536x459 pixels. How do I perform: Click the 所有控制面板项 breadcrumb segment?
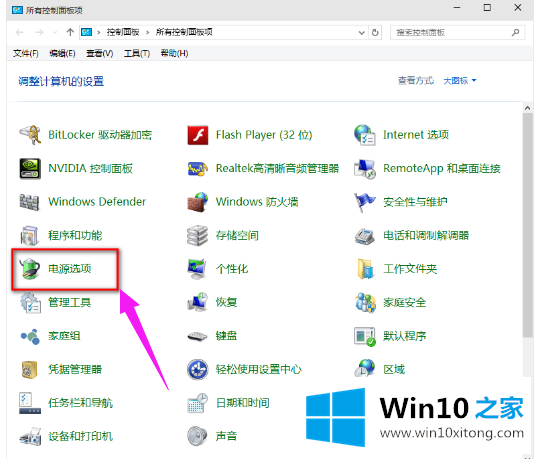click(x=184, y=32)
